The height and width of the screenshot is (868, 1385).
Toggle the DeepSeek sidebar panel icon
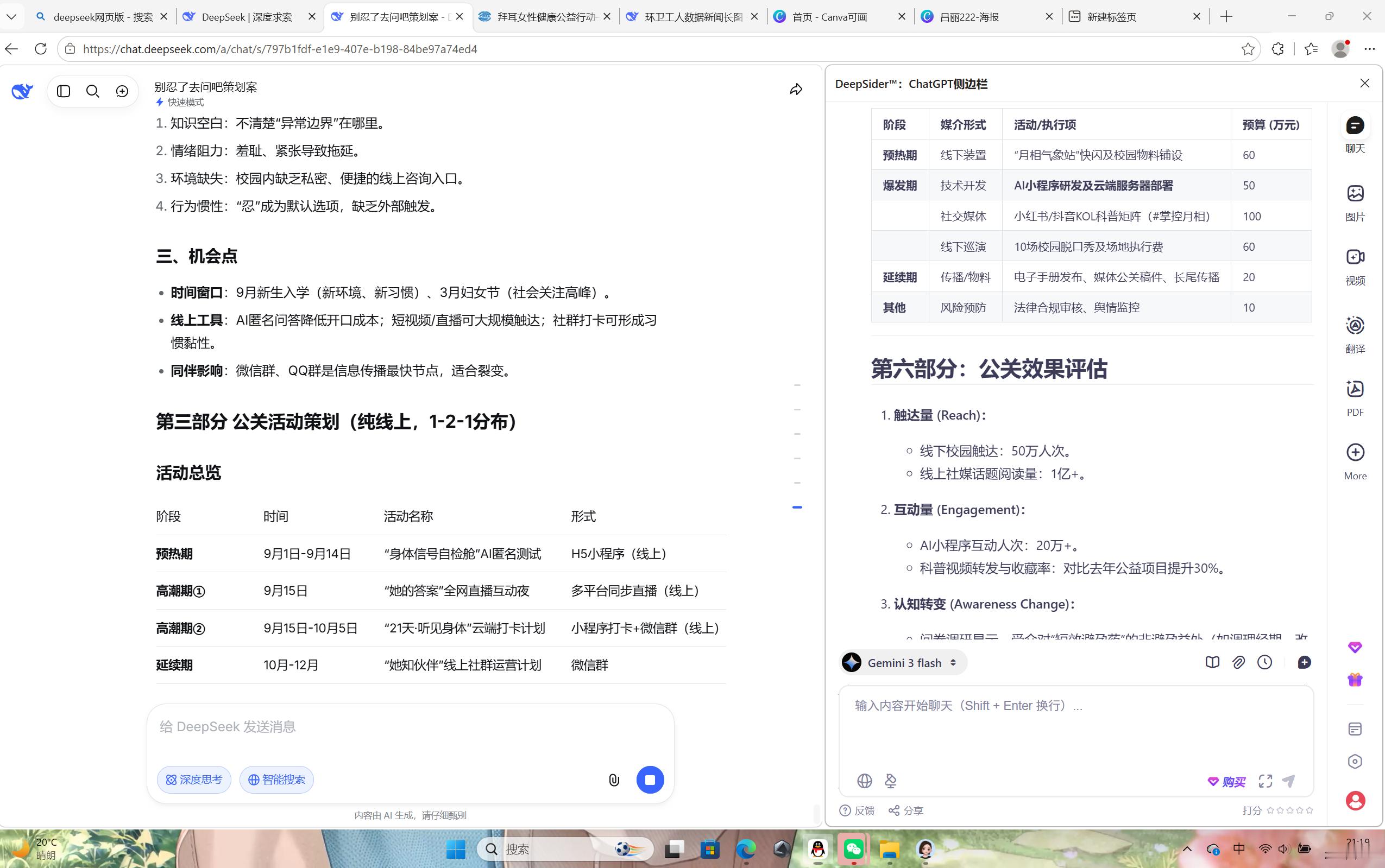pyautogui.click(x=64, y=91)
